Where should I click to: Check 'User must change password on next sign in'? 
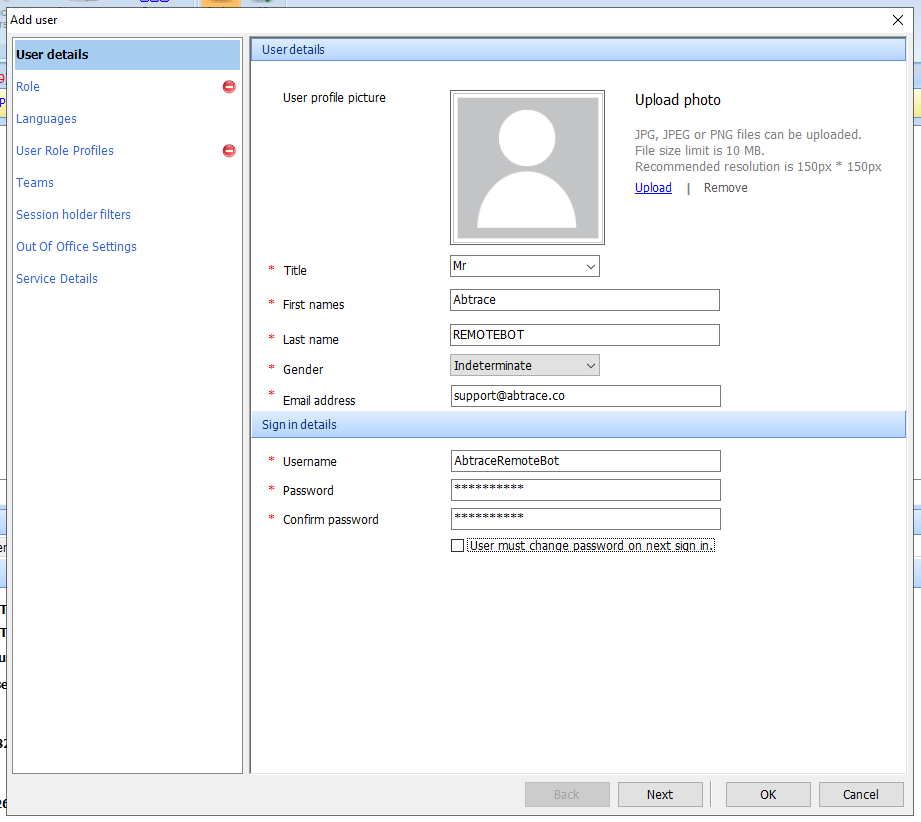pos(457,545)
